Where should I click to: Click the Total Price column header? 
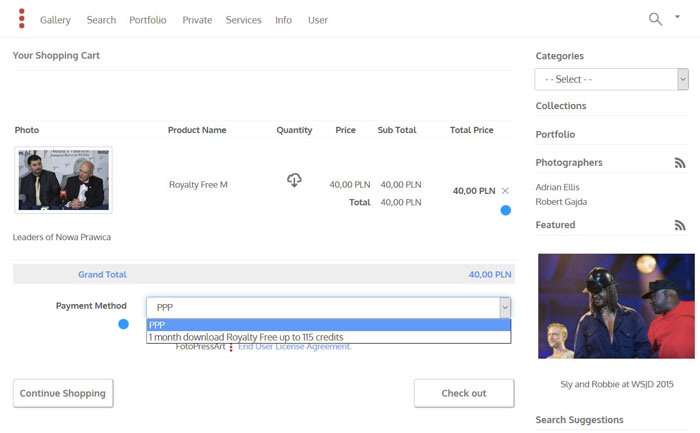471,130
